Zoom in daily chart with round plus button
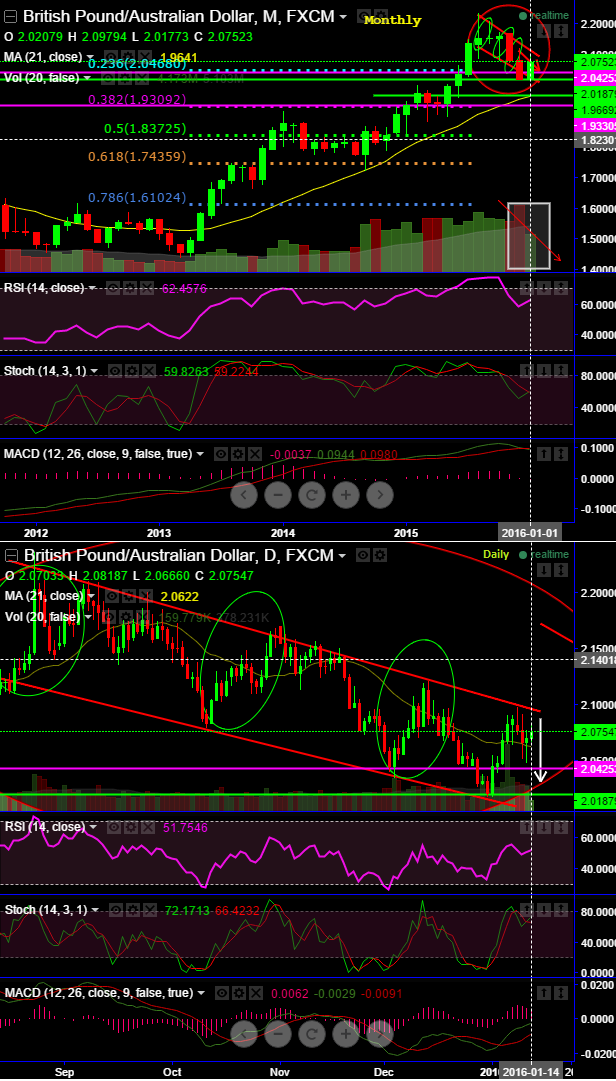 [x=345, y=1033]
